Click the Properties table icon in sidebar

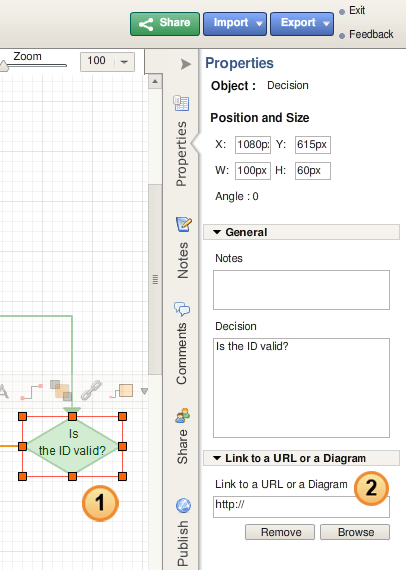pyautogui.click(x=181, y=103)
